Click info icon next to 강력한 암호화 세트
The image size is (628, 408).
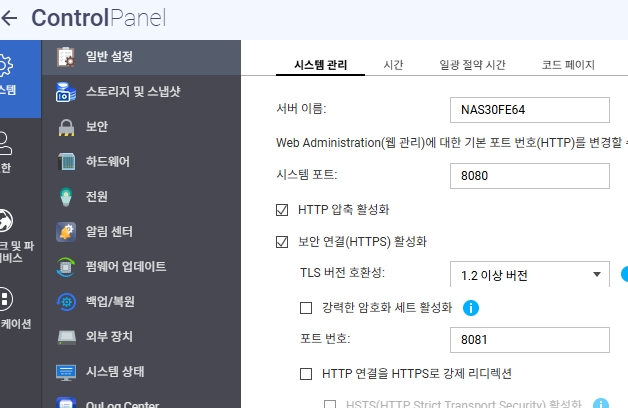(471, 307)
